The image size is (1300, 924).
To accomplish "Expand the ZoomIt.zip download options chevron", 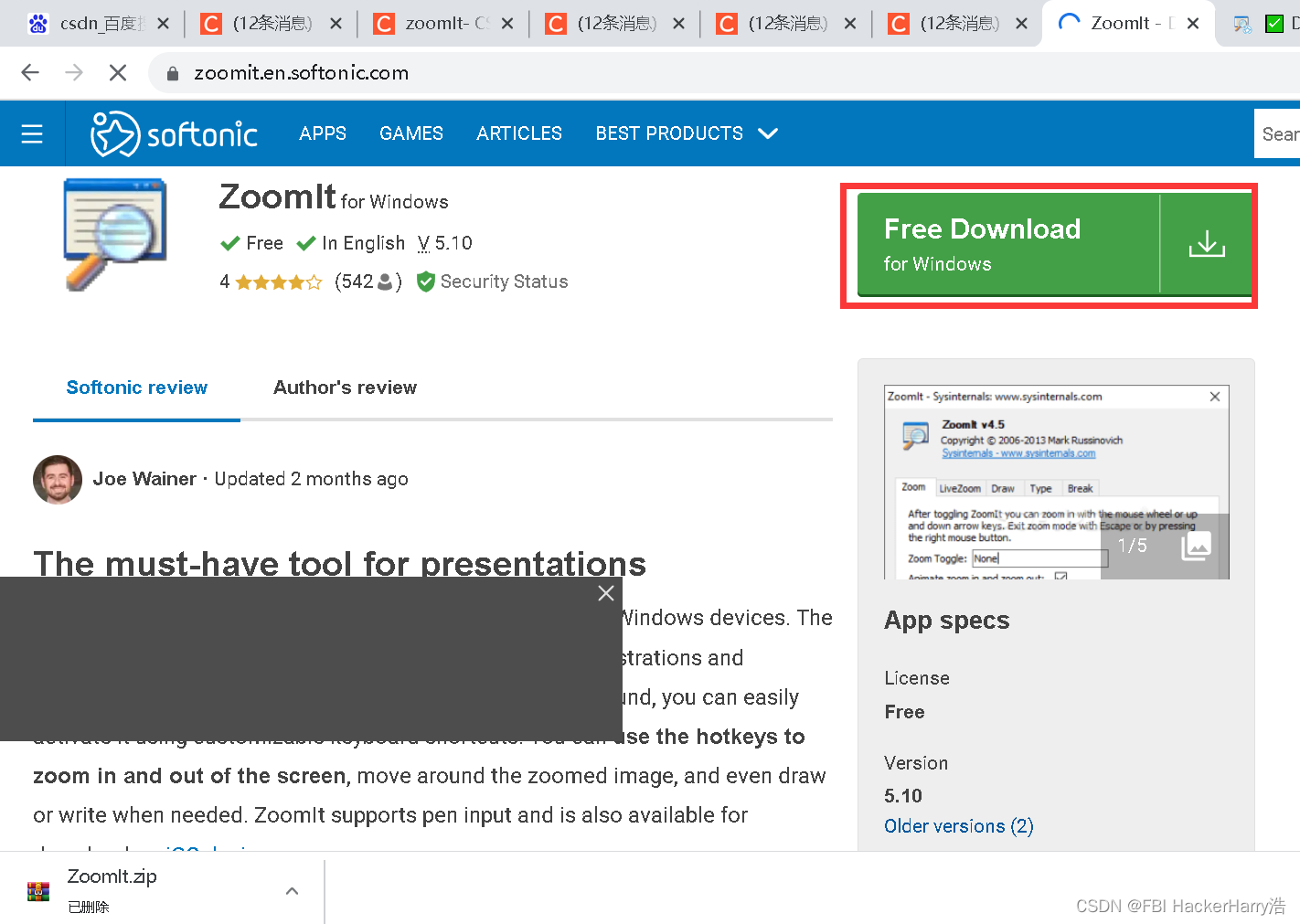I will pos(292,889).
